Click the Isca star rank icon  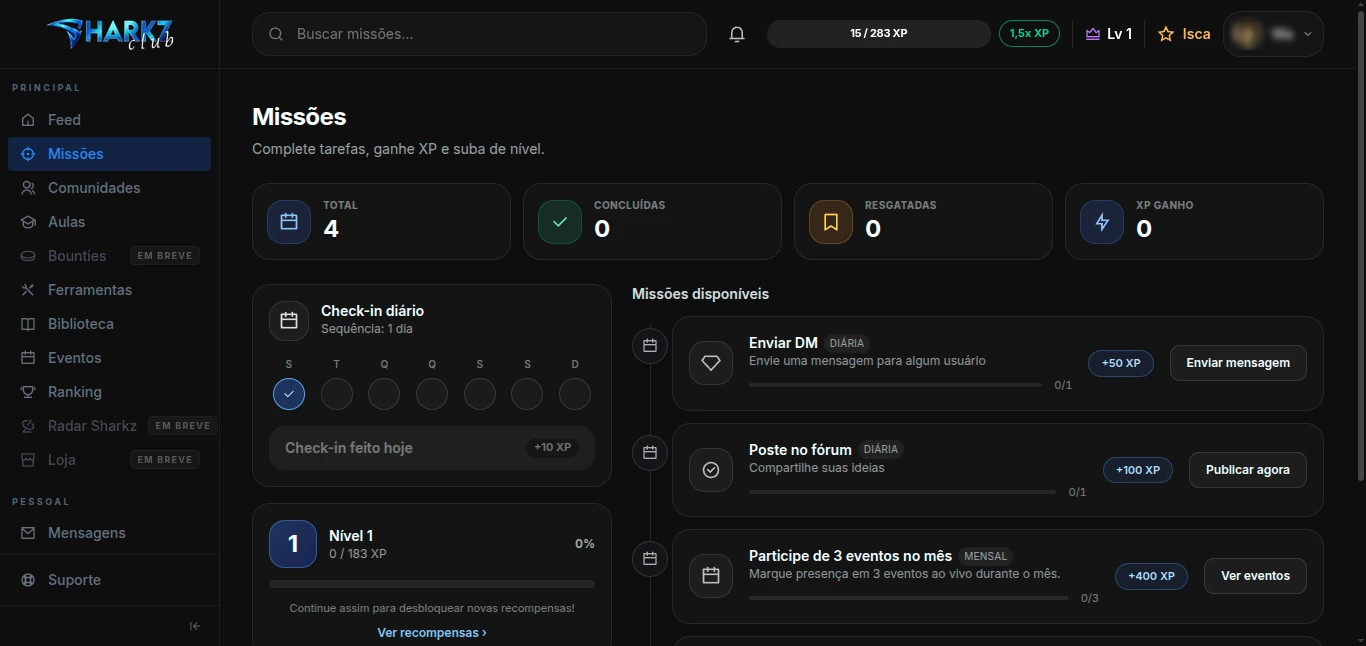pos(1165,34)
